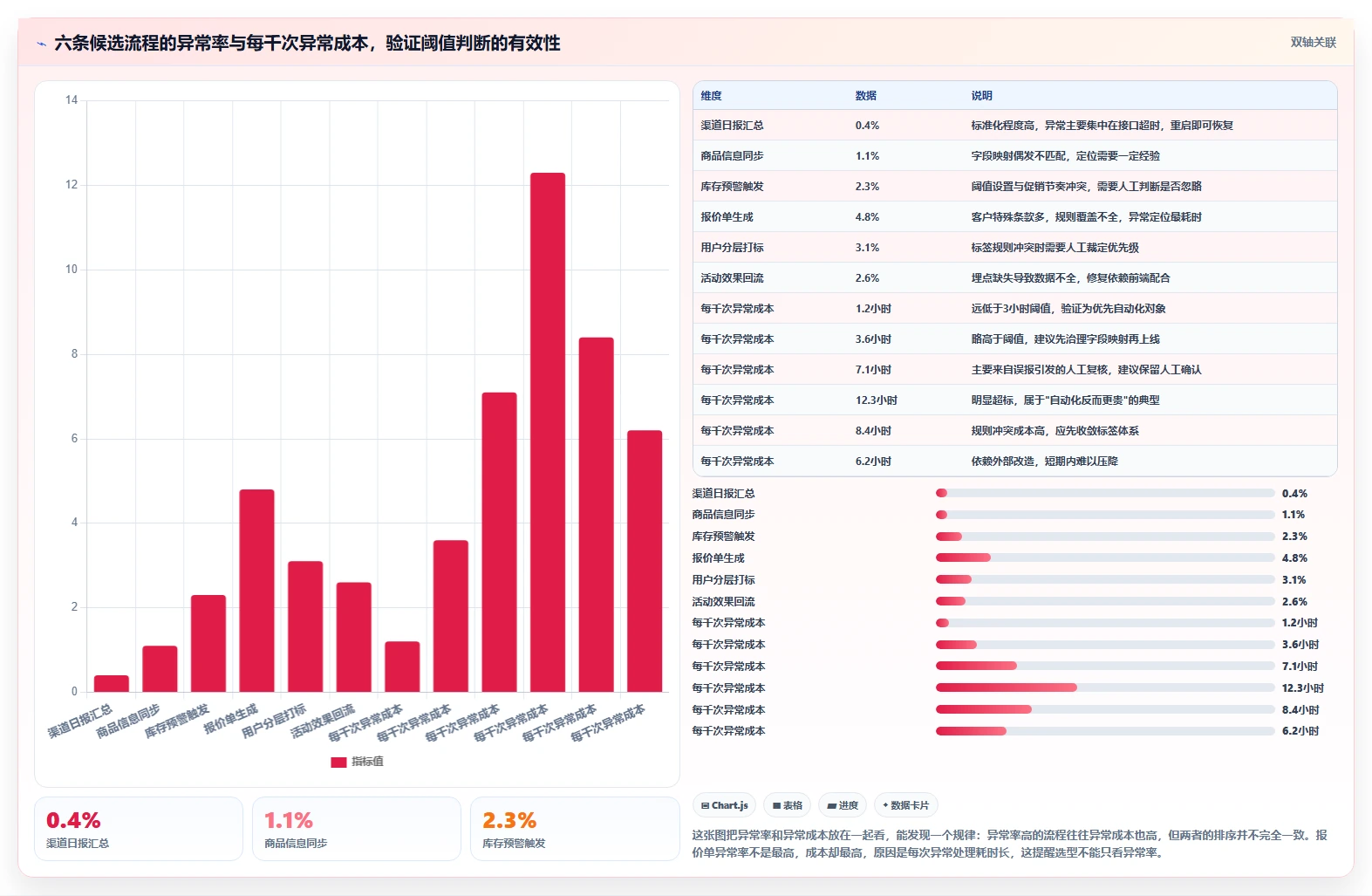The height and width of the screenshot is (896, 1372).
Task: Click the 用户分层打标 bar in the chart
Action: 305,626
